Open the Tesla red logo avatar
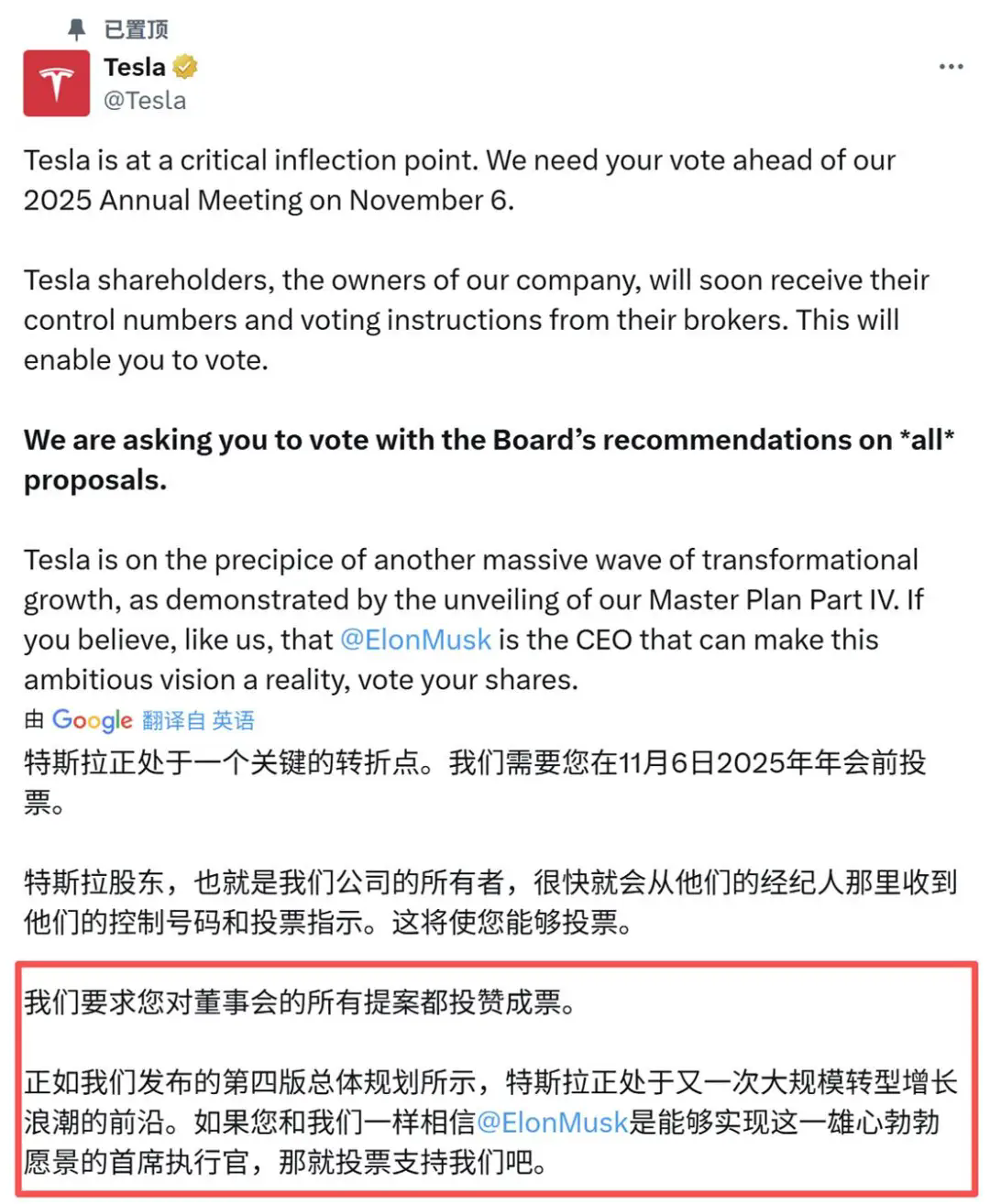The image size is (990, 1204). pyautogui.click(x=57, y=83)
